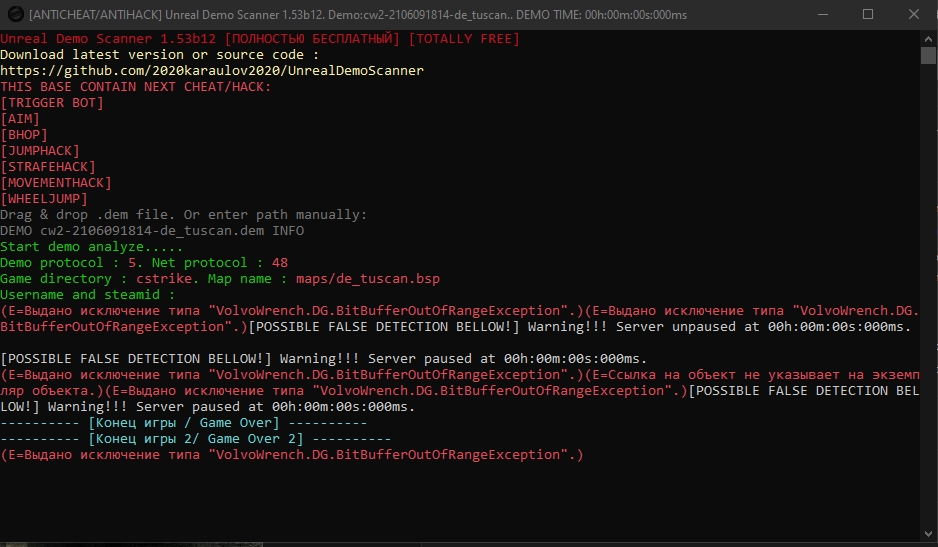Image resolution: width=938 pixels, height=547 pixels.
Task: Open the console window system menu icon
Action: [16, 14]
